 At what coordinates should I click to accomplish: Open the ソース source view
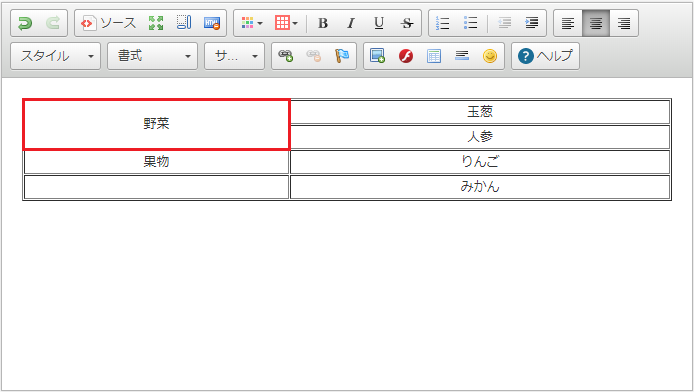tap(108, 23)
